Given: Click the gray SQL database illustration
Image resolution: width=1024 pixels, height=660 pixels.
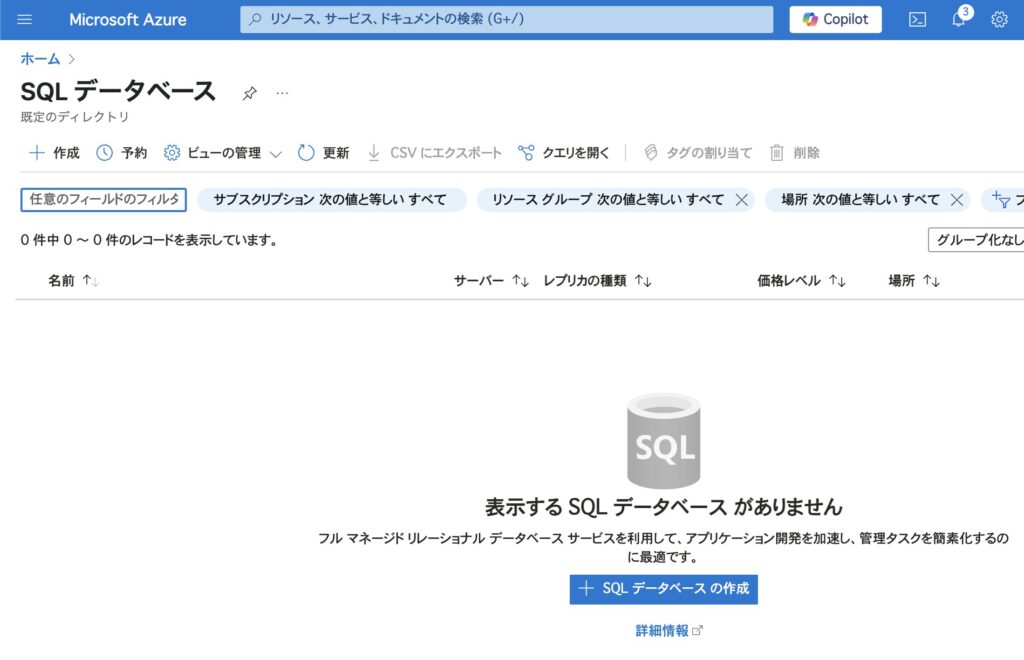Looking at the screenshot, I should [x=664, y=441].
